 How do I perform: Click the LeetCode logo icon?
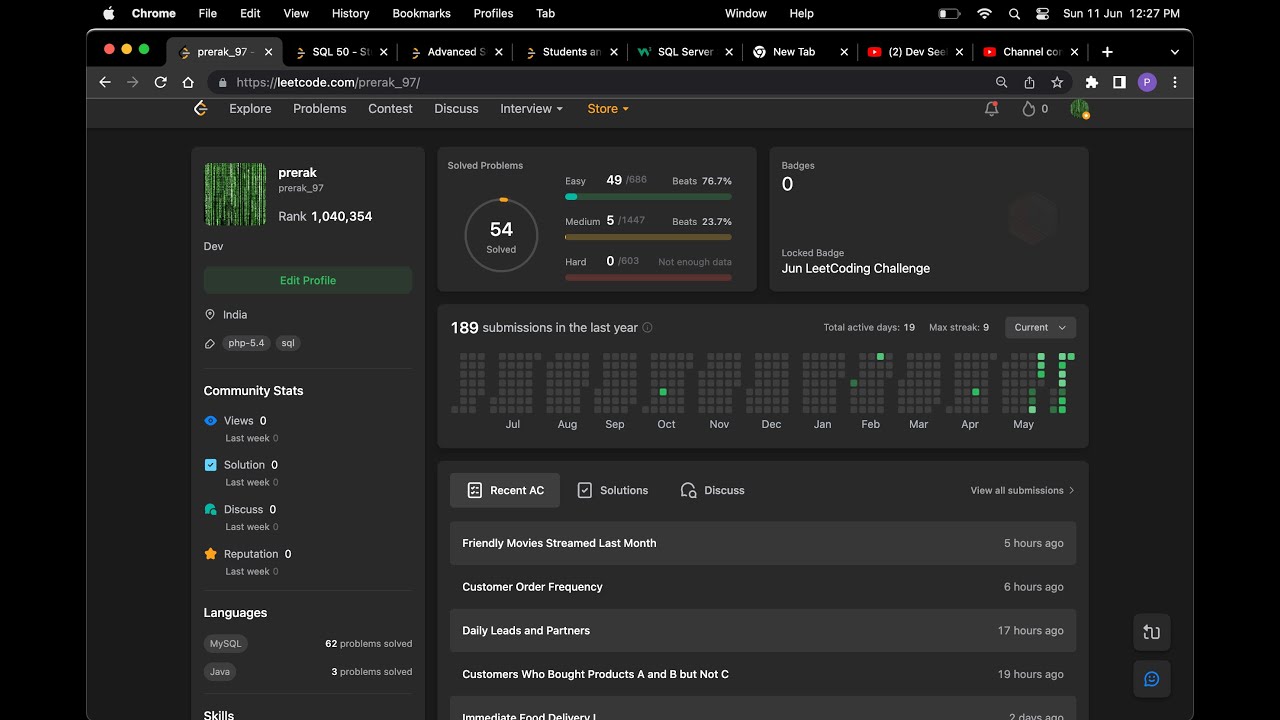tap(200, 109)
